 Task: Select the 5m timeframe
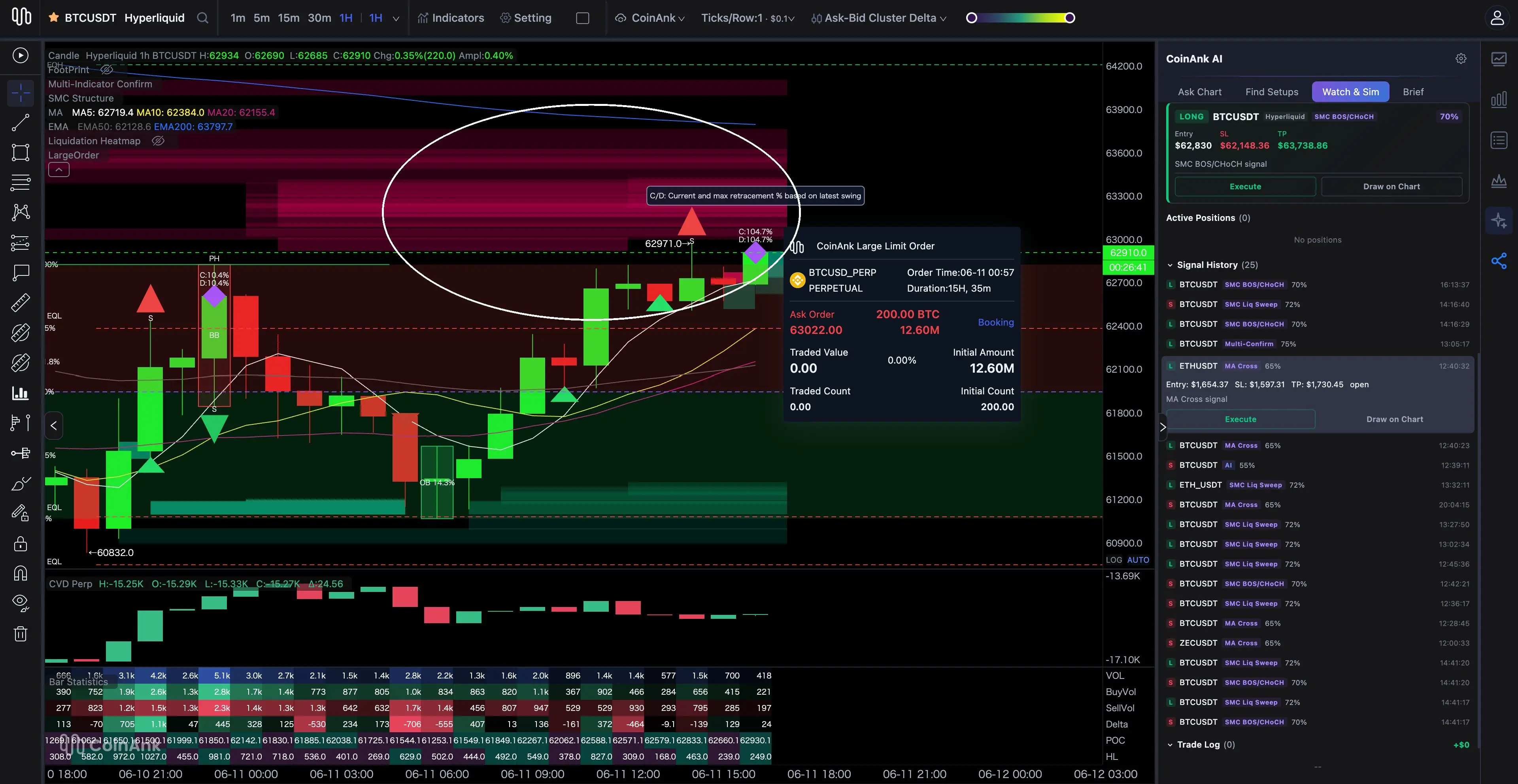(x=262, y=18)
